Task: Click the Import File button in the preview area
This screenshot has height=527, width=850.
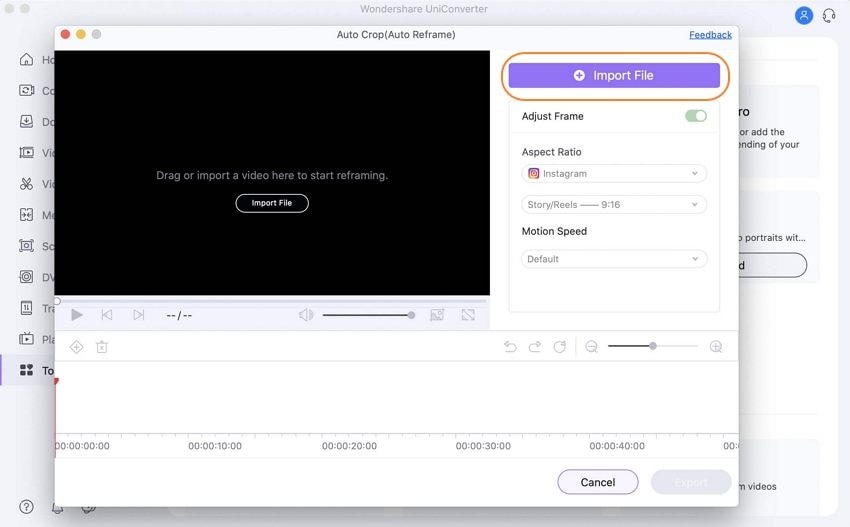Action: point(272,203)
